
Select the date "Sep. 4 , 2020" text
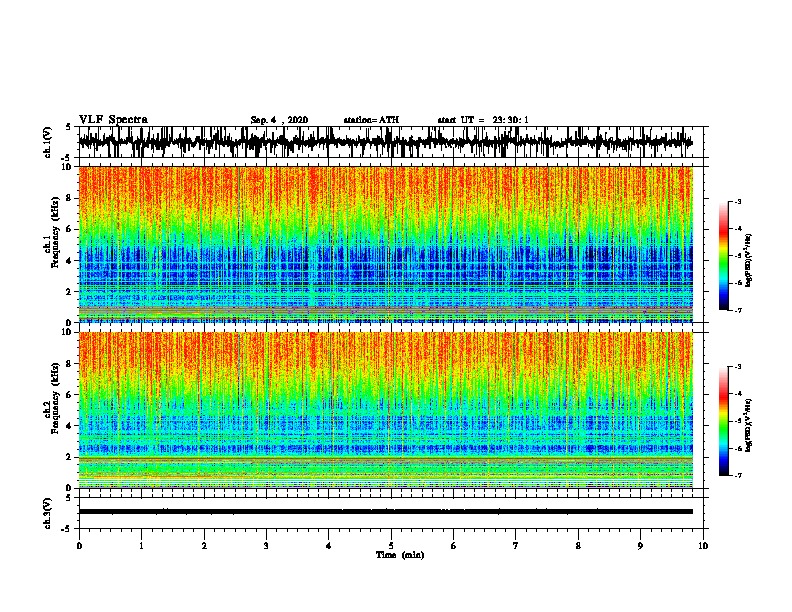pos(279,120)
